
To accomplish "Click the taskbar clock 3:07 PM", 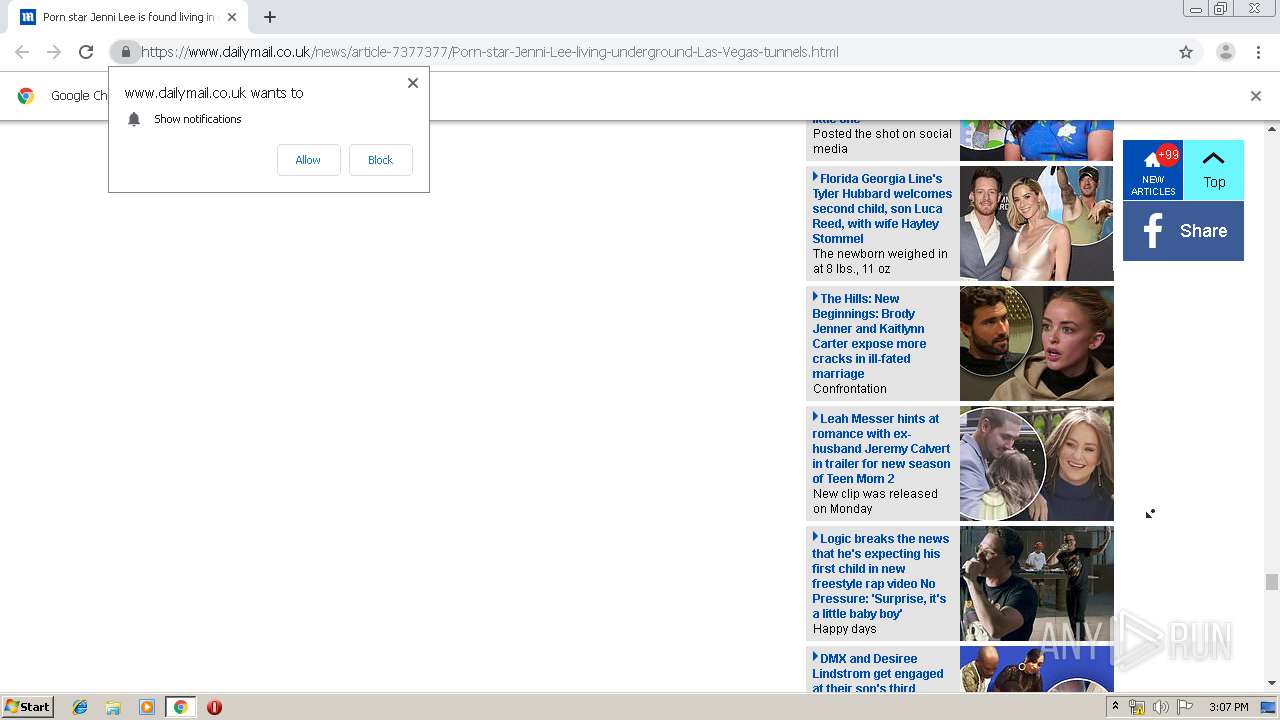I will coord(1228,707).
